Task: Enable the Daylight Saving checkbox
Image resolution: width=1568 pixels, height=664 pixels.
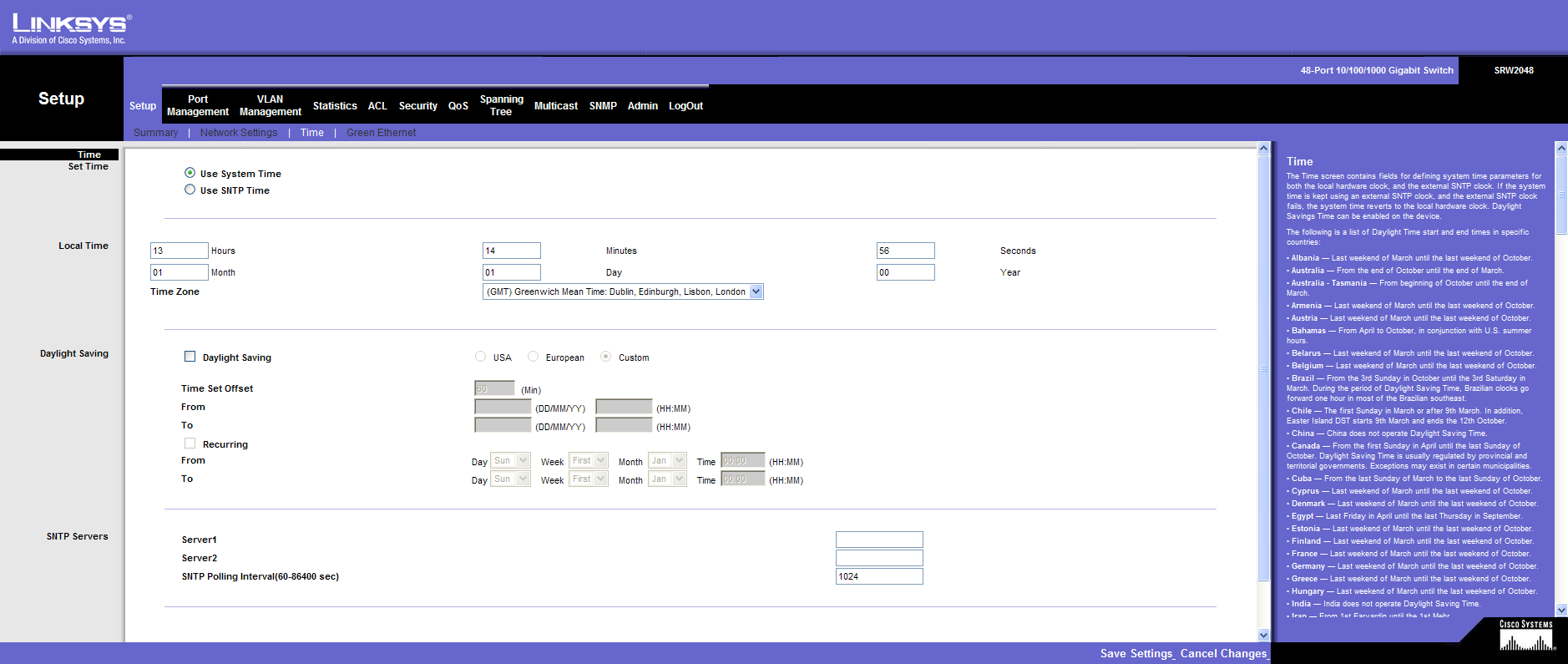Action: (x=190, y=357)
